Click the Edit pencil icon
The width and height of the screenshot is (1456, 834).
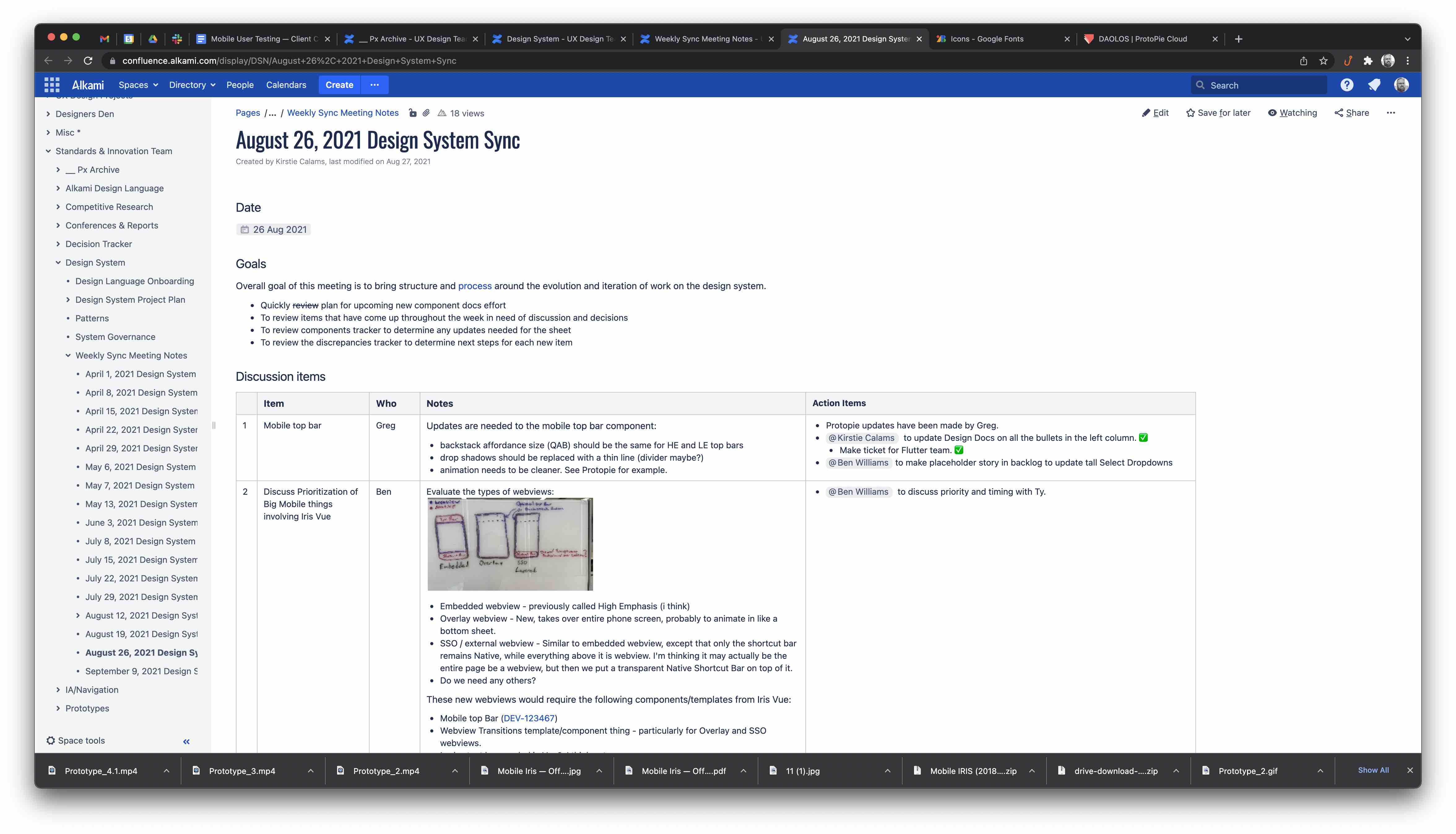1146,113
